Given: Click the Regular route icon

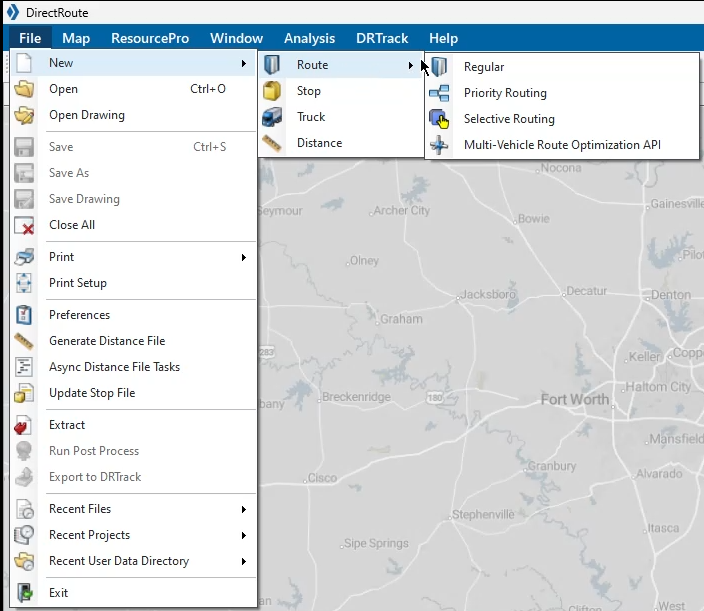Looking at the screenshot, I should click(439, 67).
